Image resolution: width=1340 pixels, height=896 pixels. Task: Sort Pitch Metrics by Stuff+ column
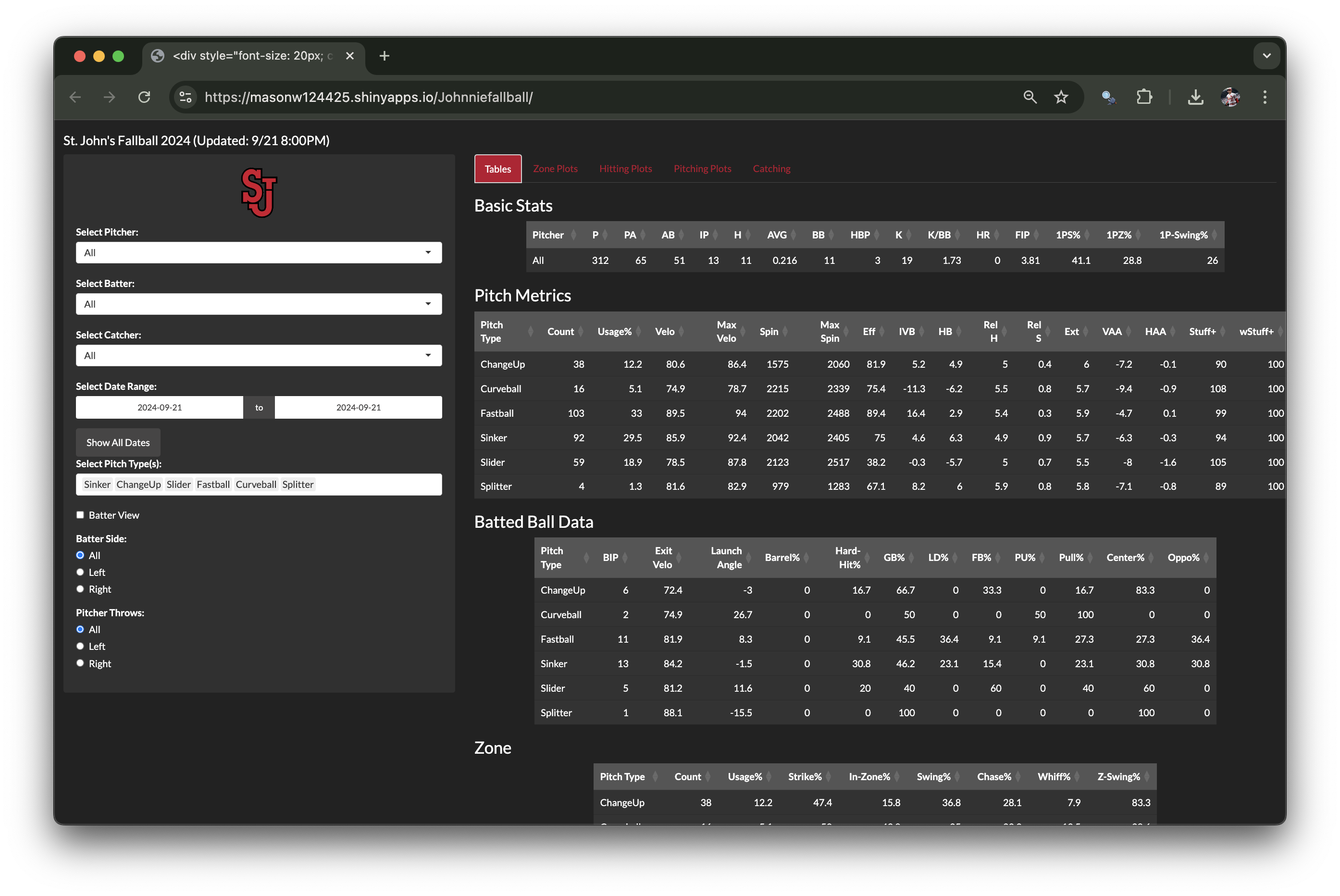(x=1207, y=331)
